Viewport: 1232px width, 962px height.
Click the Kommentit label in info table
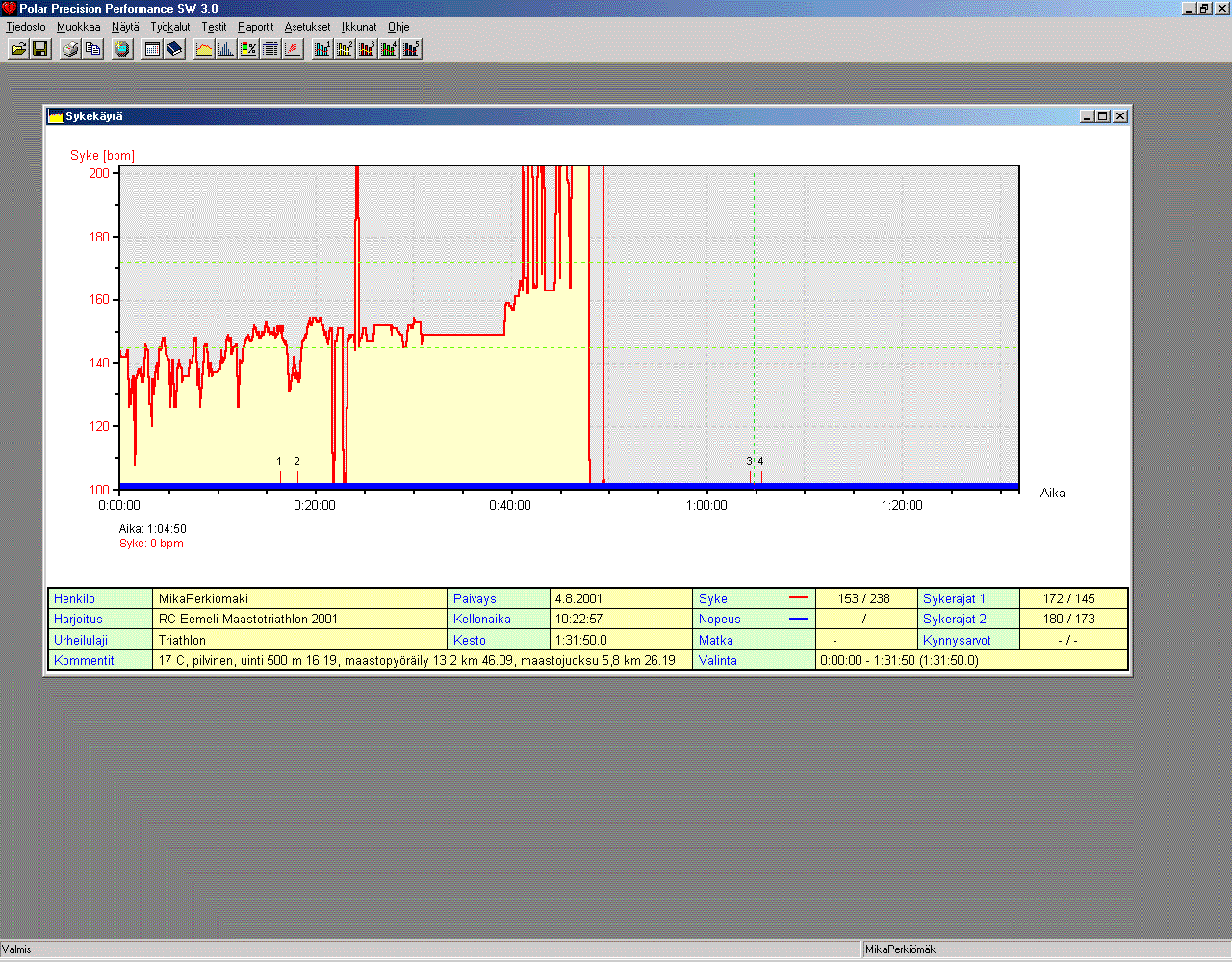[84, 660]
